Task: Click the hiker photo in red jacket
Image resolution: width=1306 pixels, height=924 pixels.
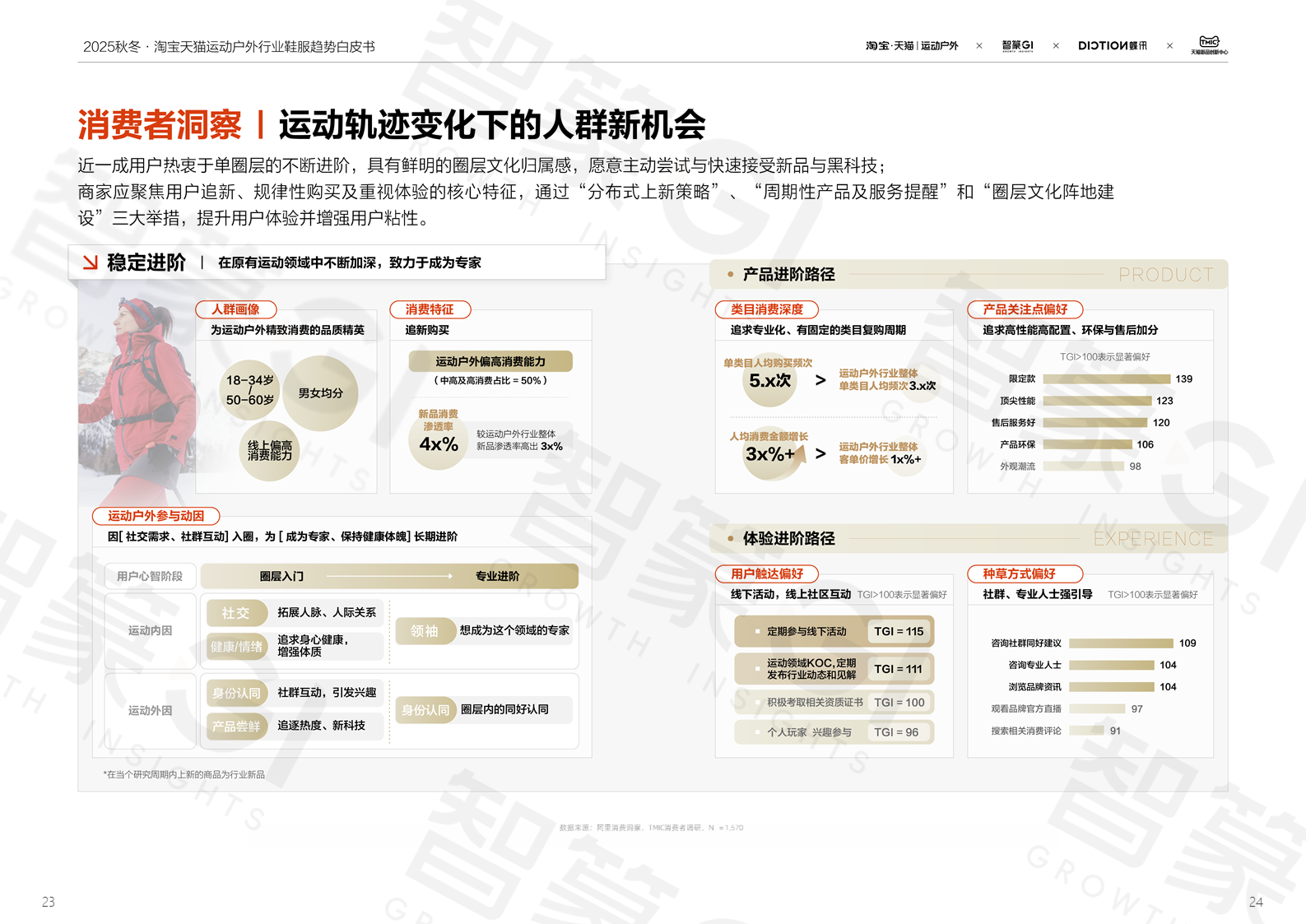Action: (x=136, y=395)
